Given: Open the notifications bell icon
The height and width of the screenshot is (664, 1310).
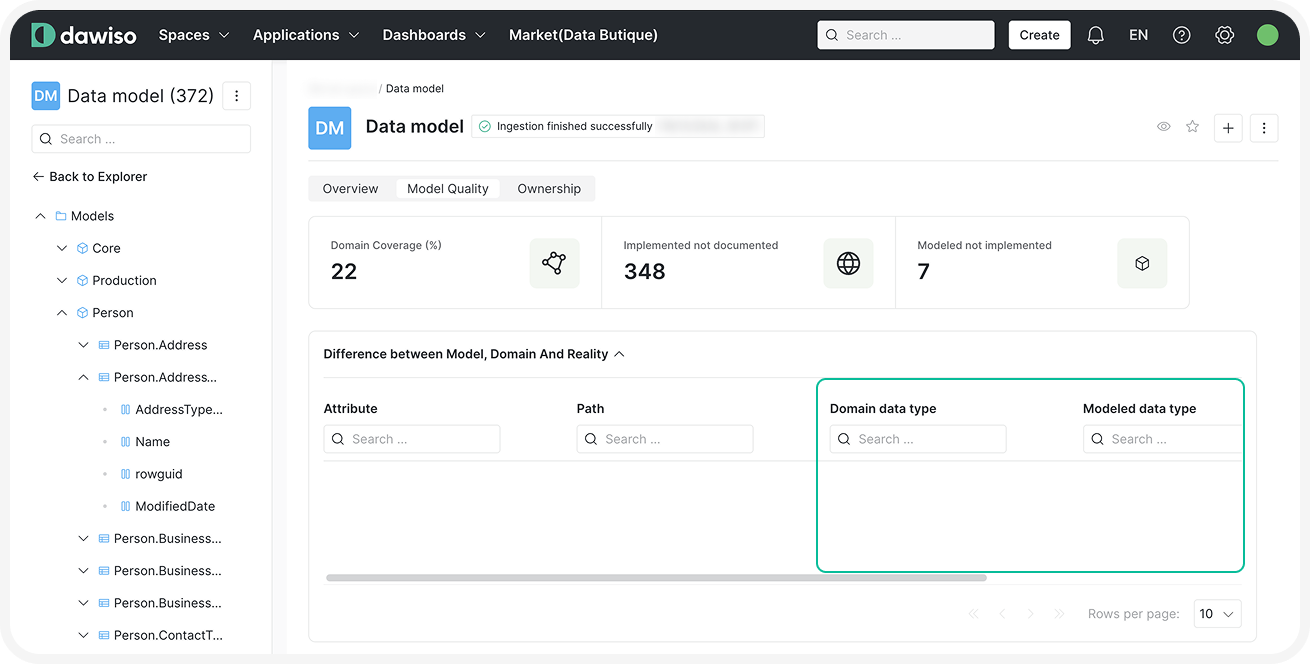Looking at the screenshot, I should pos(1095,34).
